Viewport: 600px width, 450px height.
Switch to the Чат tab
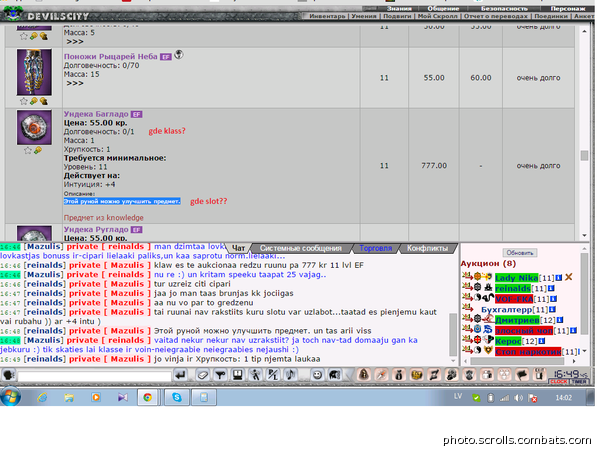[x=238, y=248]
